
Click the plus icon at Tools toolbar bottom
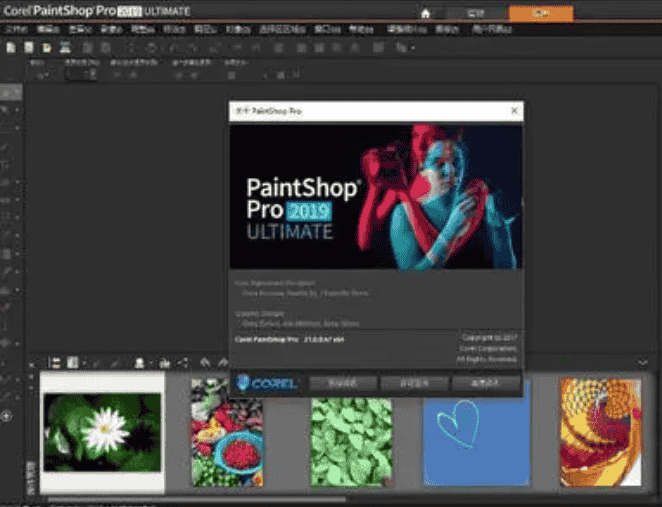pyautogui.click(x=6, y=415)
